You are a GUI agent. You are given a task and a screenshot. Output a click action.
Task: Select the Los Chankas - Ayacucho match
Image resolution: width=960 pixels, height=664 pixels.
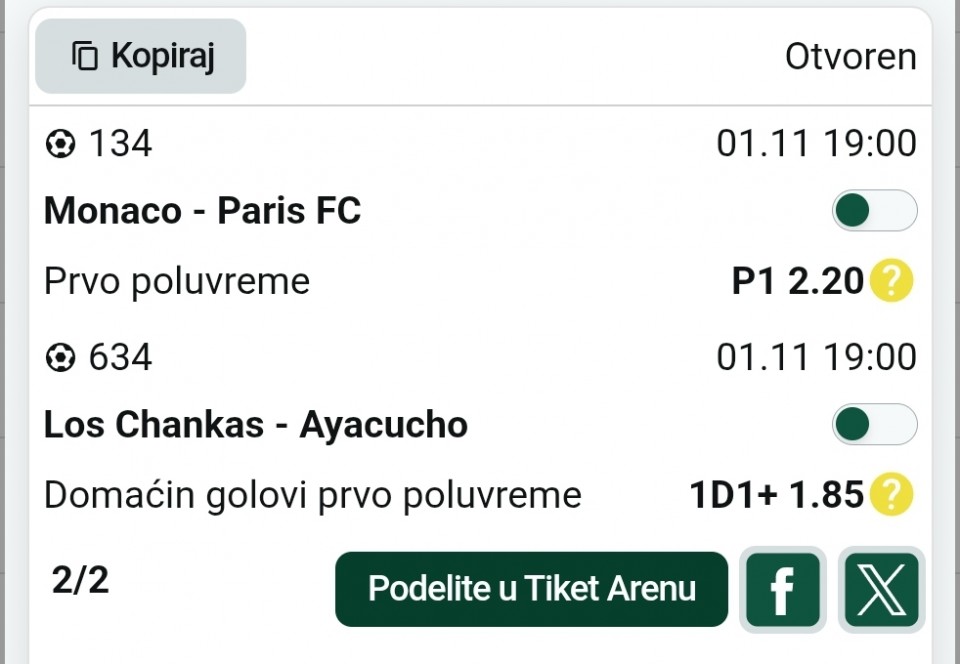pos(255,425)
